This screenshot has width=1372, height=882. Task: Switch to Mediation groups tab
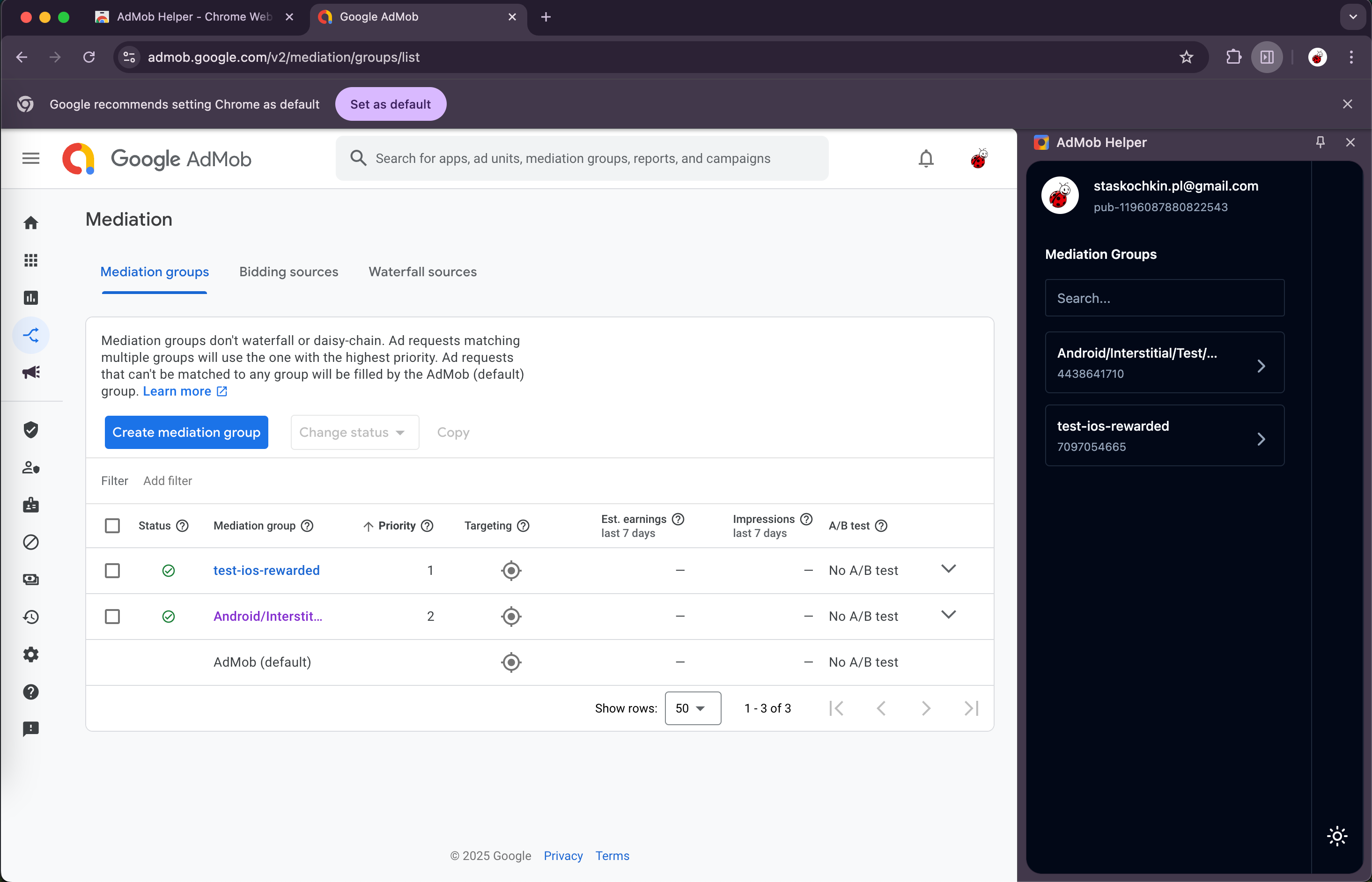click(155, 272)
